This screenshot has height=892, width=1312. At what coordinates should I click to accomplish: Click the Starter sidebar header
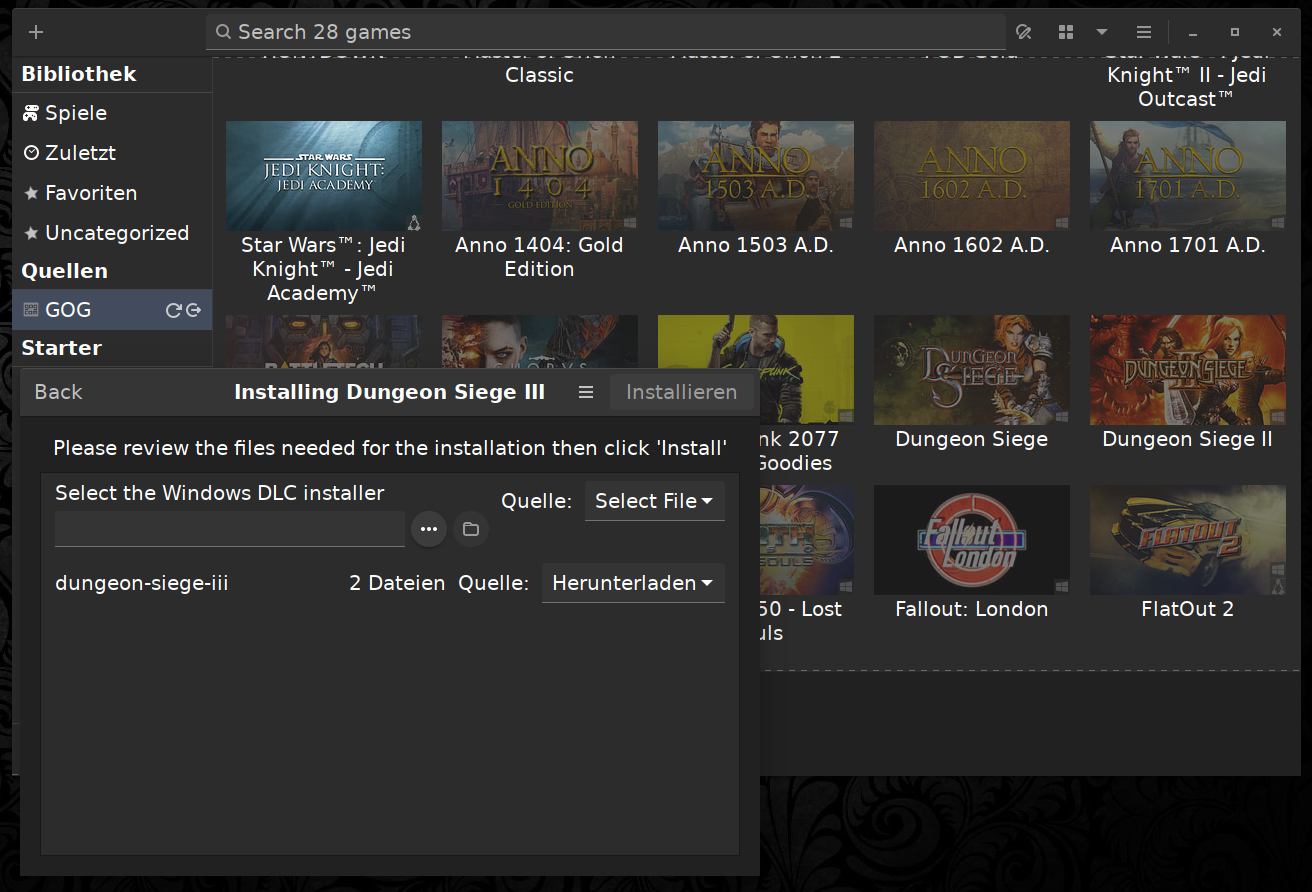[62, 348]
